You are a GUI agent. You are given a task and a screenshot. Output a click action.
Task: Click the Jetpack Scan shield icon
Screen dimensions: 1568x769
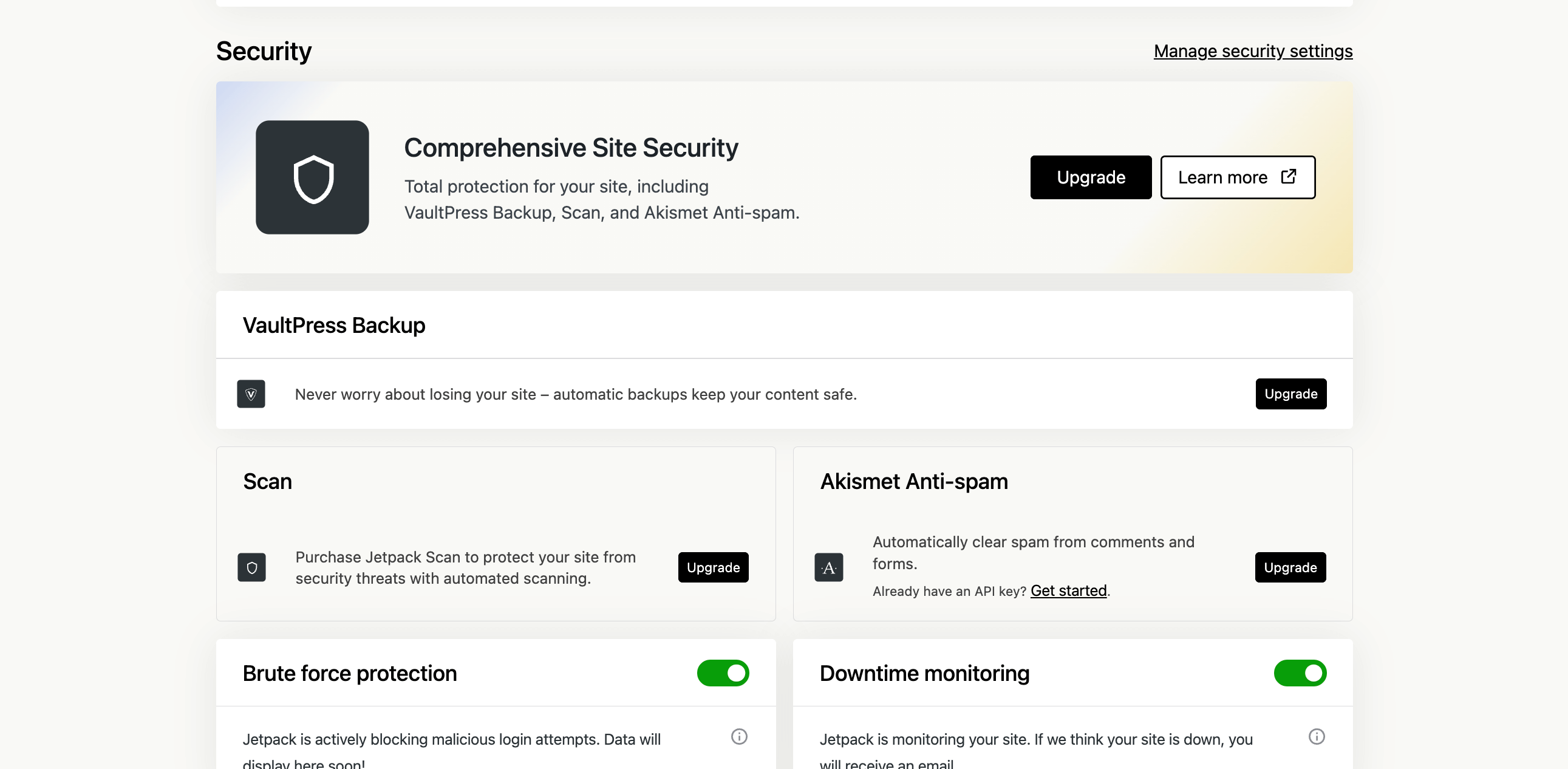pos(251,567)
